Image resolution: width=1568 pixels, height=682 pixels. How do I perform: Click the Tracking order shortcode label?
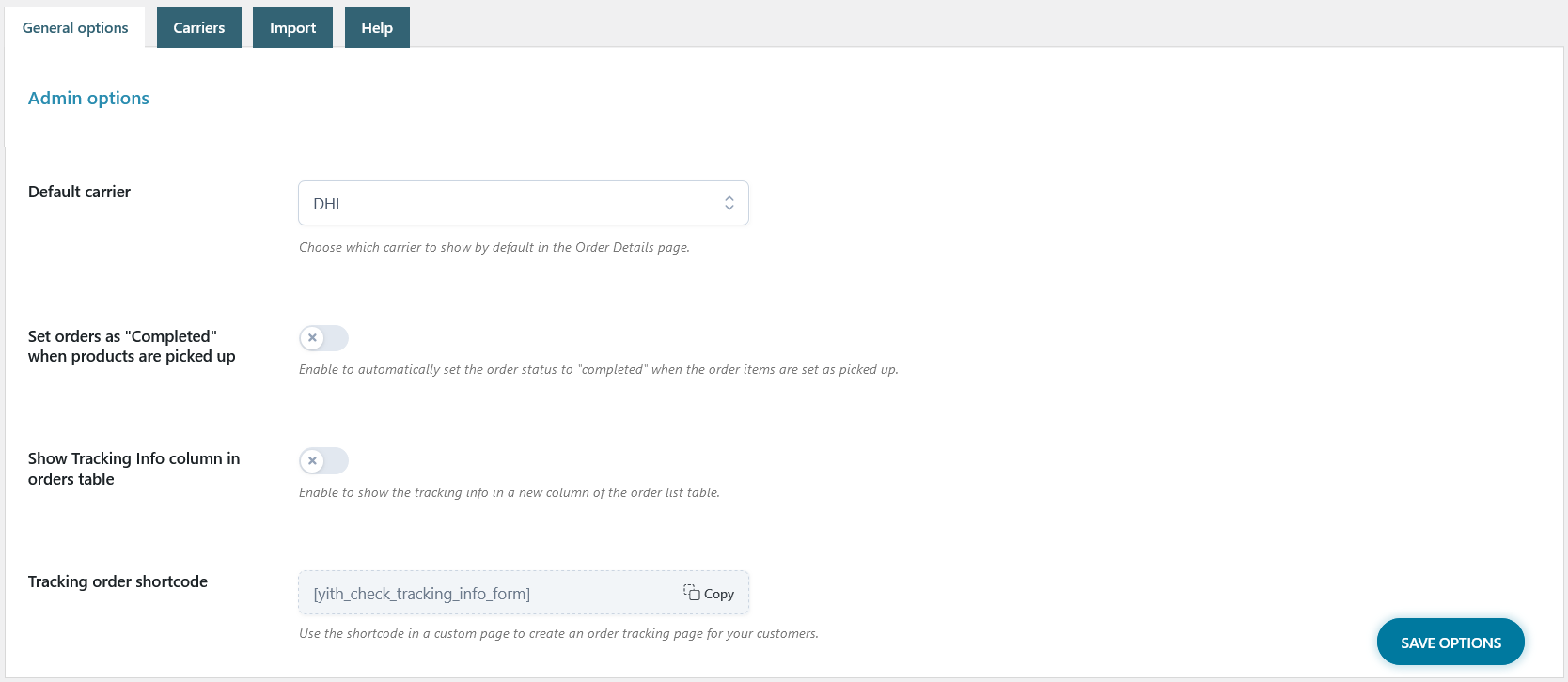click(x=118, y=581)
